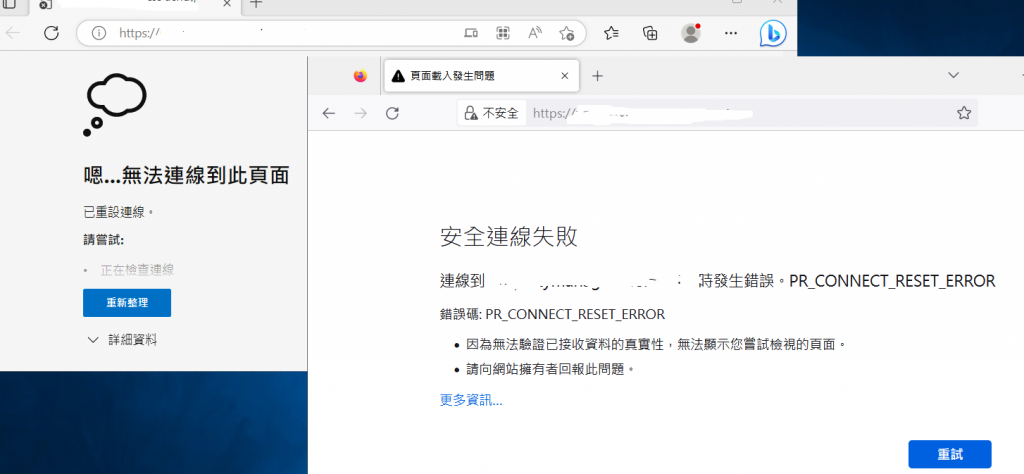Viewport: 1024px width, 474px height.
Task: Open the list all tabs dropdown in Firefox
Action: point(953,75)
